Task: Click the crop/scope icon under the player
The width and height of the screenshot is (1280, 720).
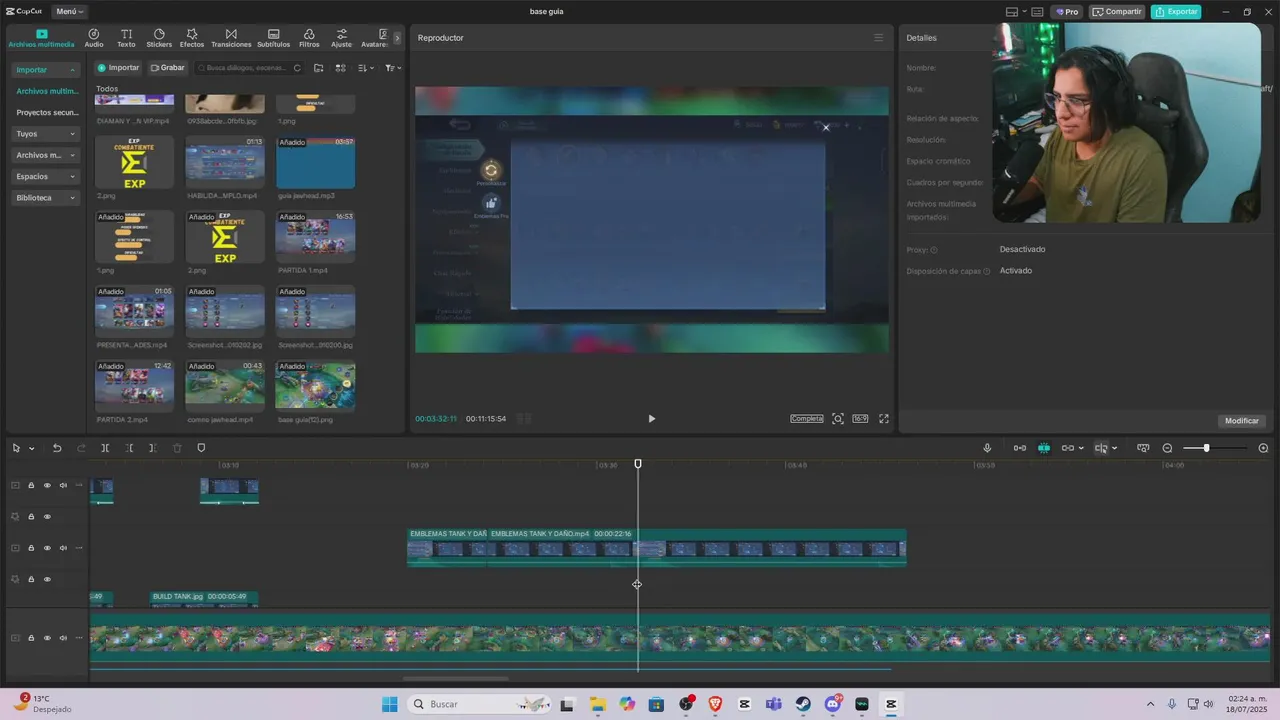Action: 838,419
